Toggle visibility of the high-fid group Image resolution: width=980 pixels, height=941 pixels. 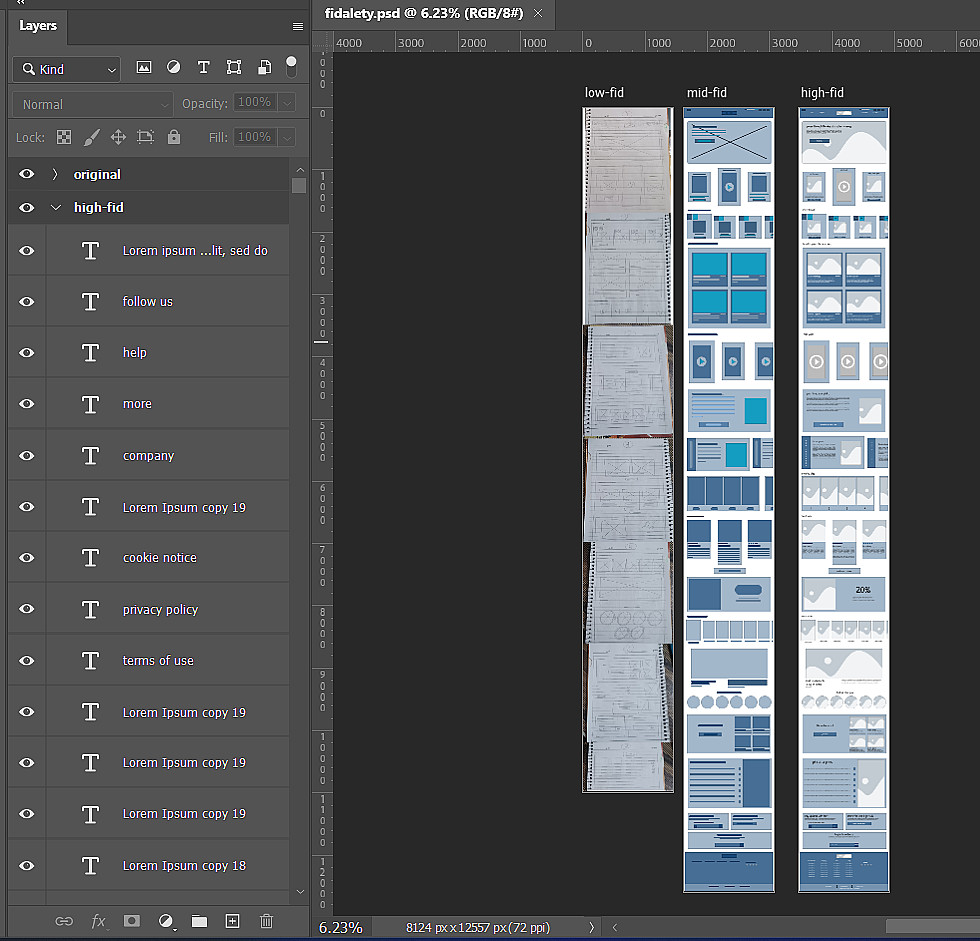[27, 208]
